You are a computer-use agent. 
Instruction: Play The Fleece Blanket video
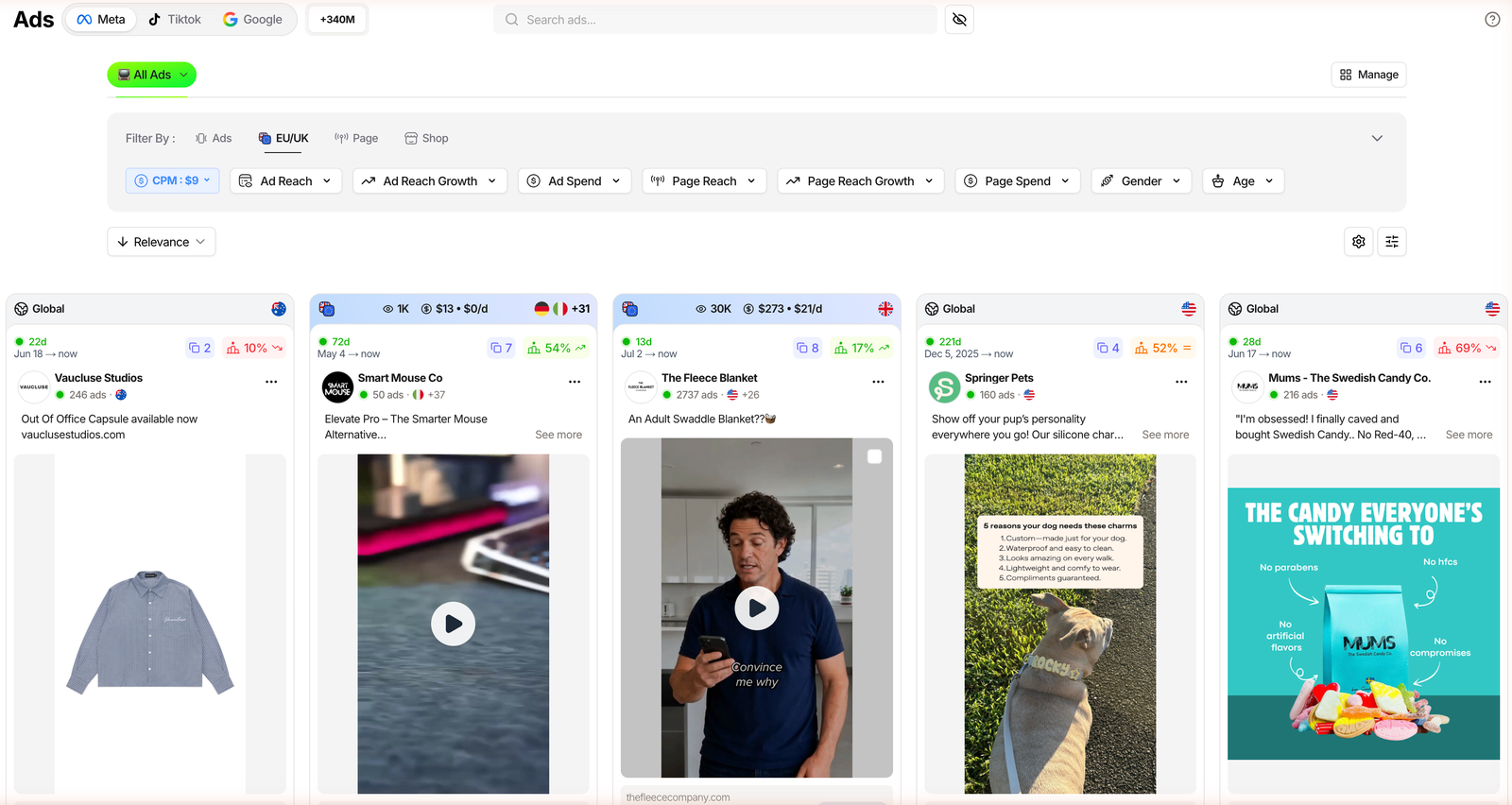pyautogui.click(x=757, y=608)
